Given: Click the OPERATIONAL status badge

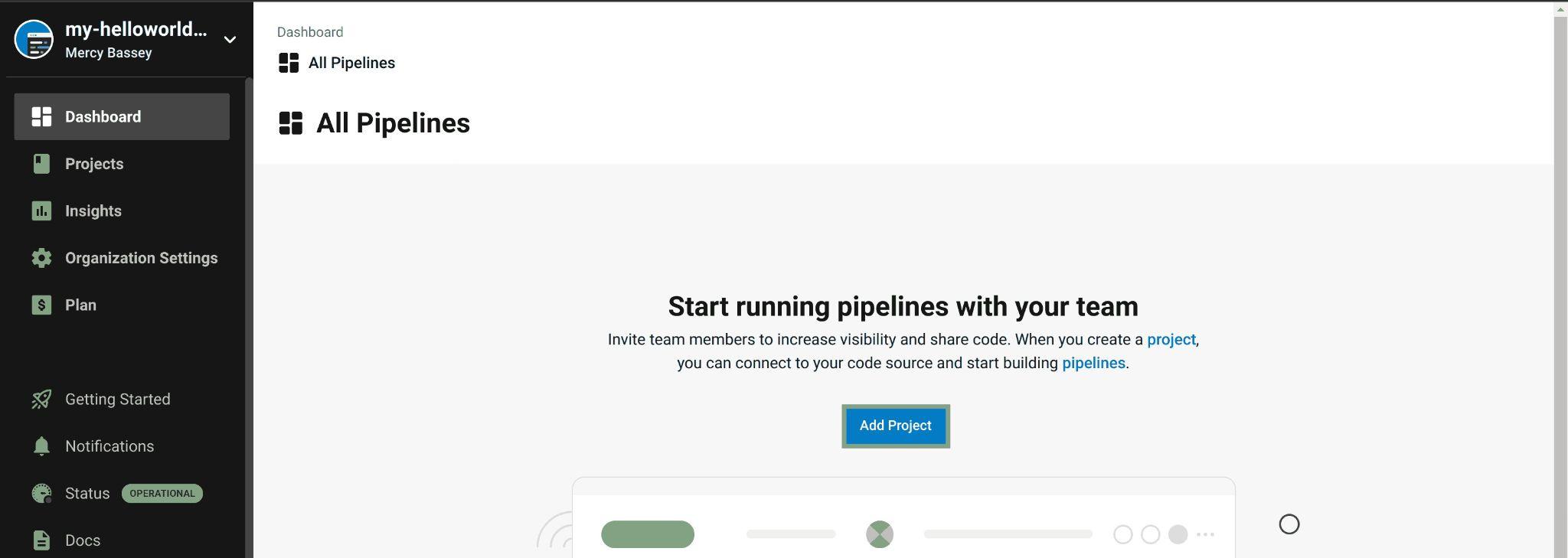Looking at the screenshot, I should 162,494.
